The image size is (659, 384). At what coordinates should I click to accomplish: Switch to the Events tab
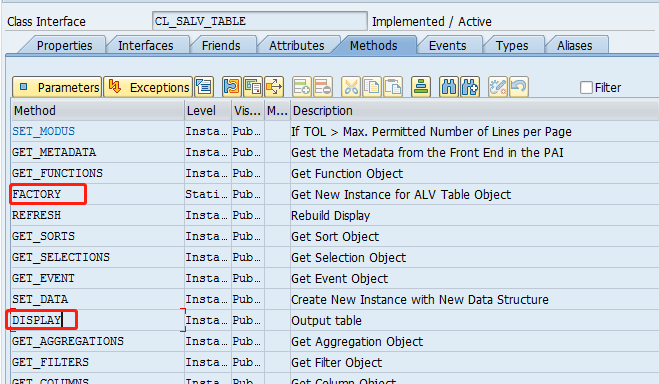[448, 45]
